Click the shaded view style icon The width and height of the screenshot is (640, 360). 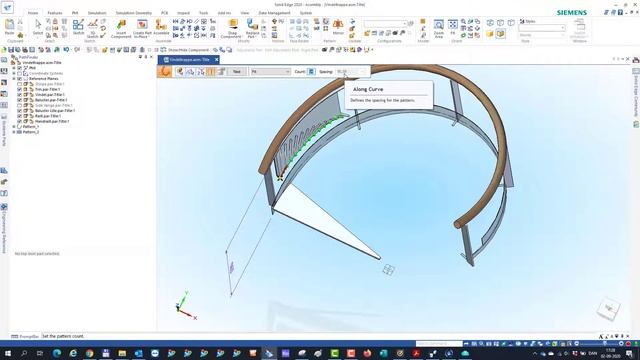490,34
